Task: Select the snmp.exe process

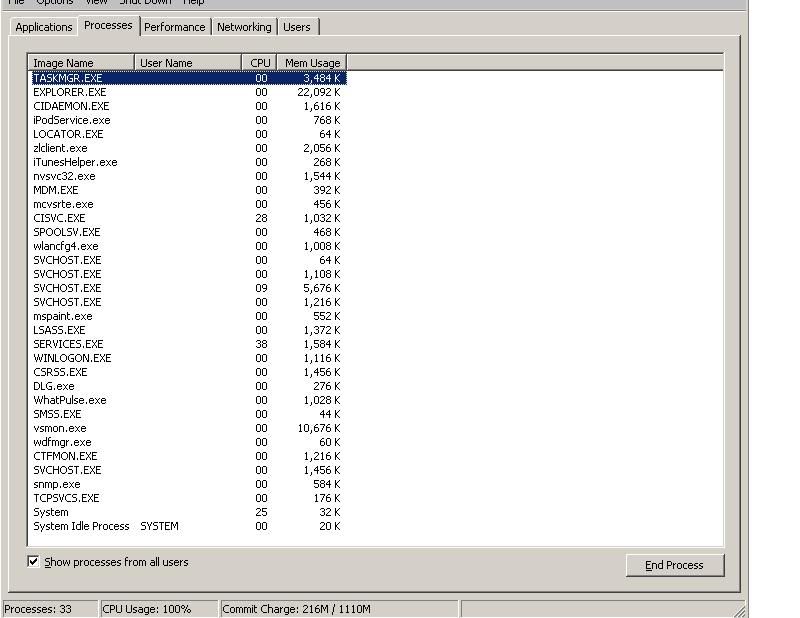Action: (x=189, y=484)
